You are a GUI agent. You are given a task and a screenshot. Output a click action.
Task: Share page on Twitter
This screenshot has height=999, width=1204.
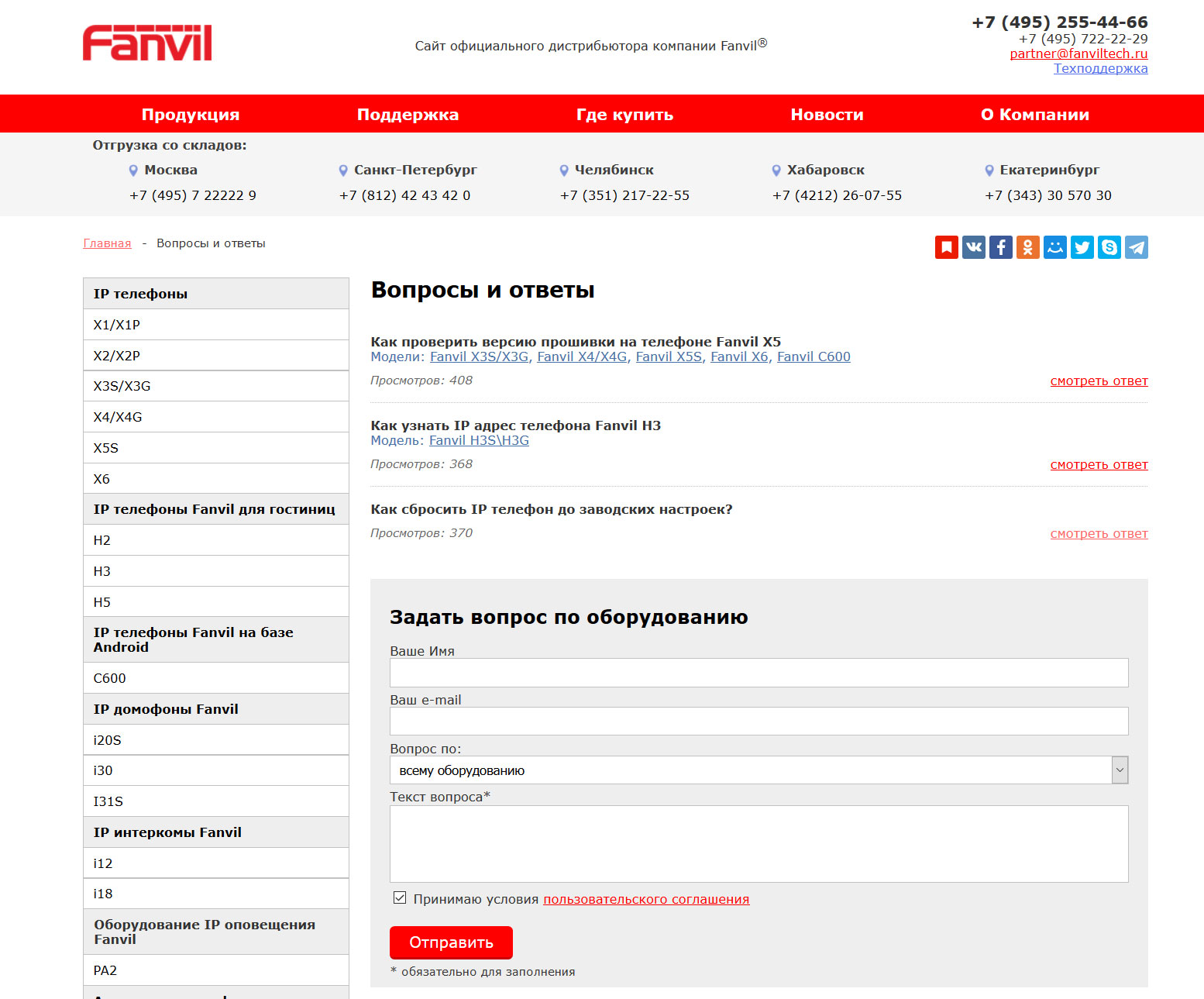tap(1082, 247)
